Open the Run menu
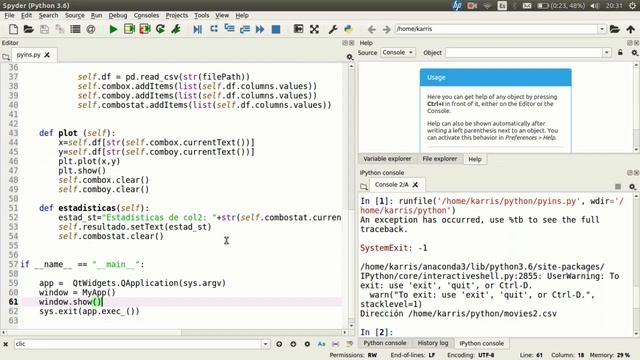 pyautogui.click(x=96, y=15)
